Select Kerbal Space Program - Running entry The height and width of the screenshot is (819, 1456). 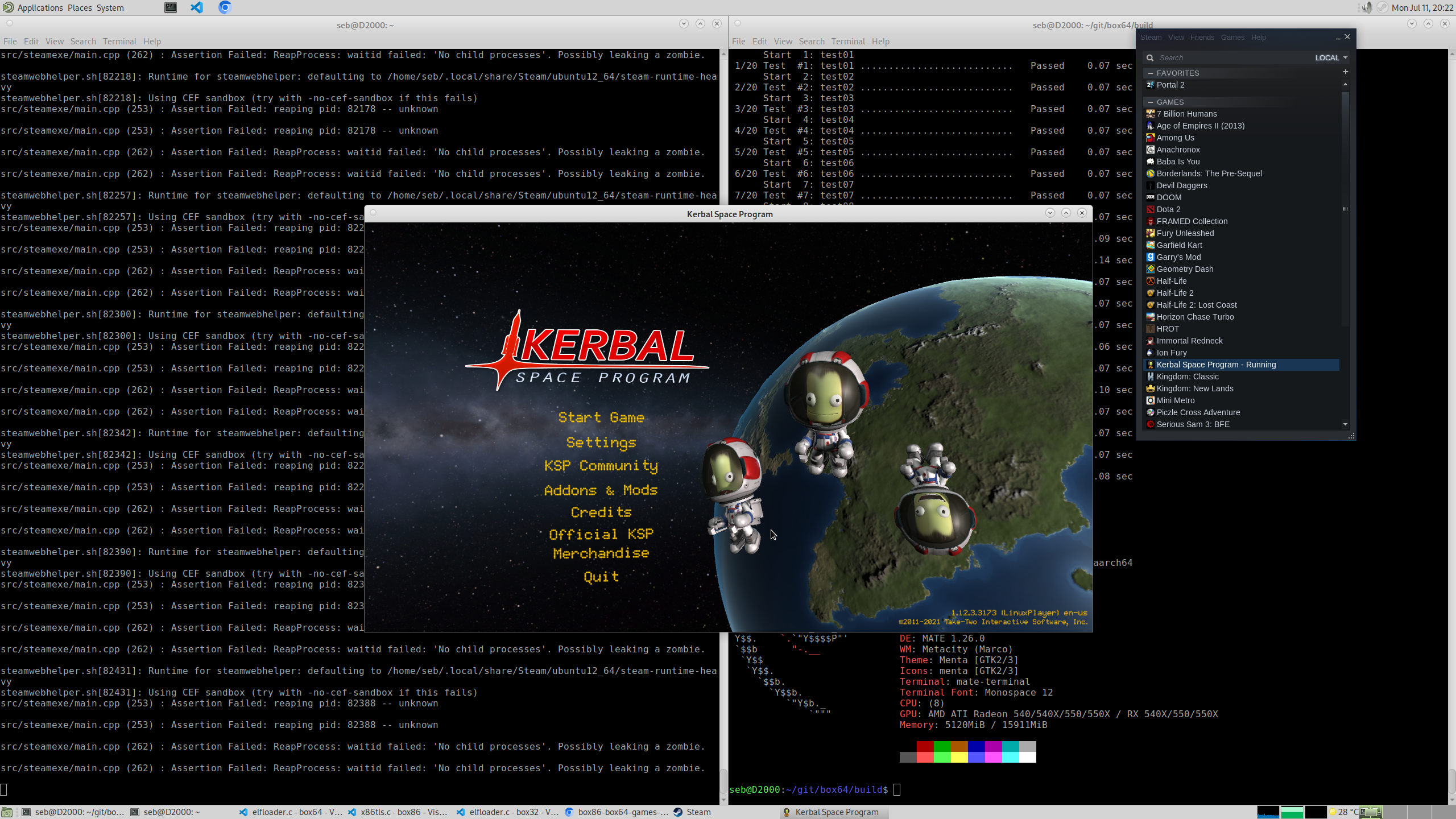click(x=1216, y=365)
